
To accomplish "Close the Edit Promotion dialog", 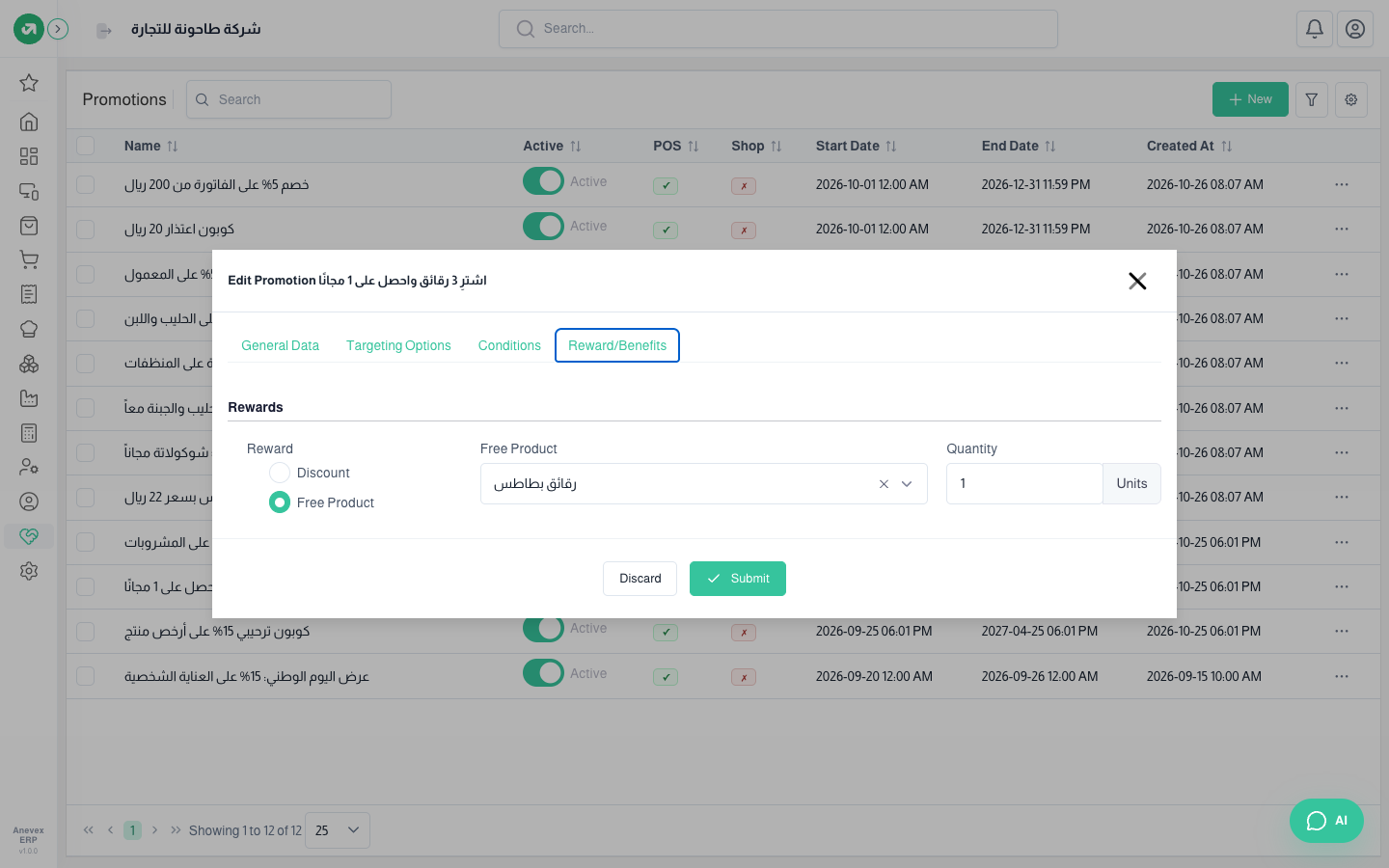I will point(1137,281).
